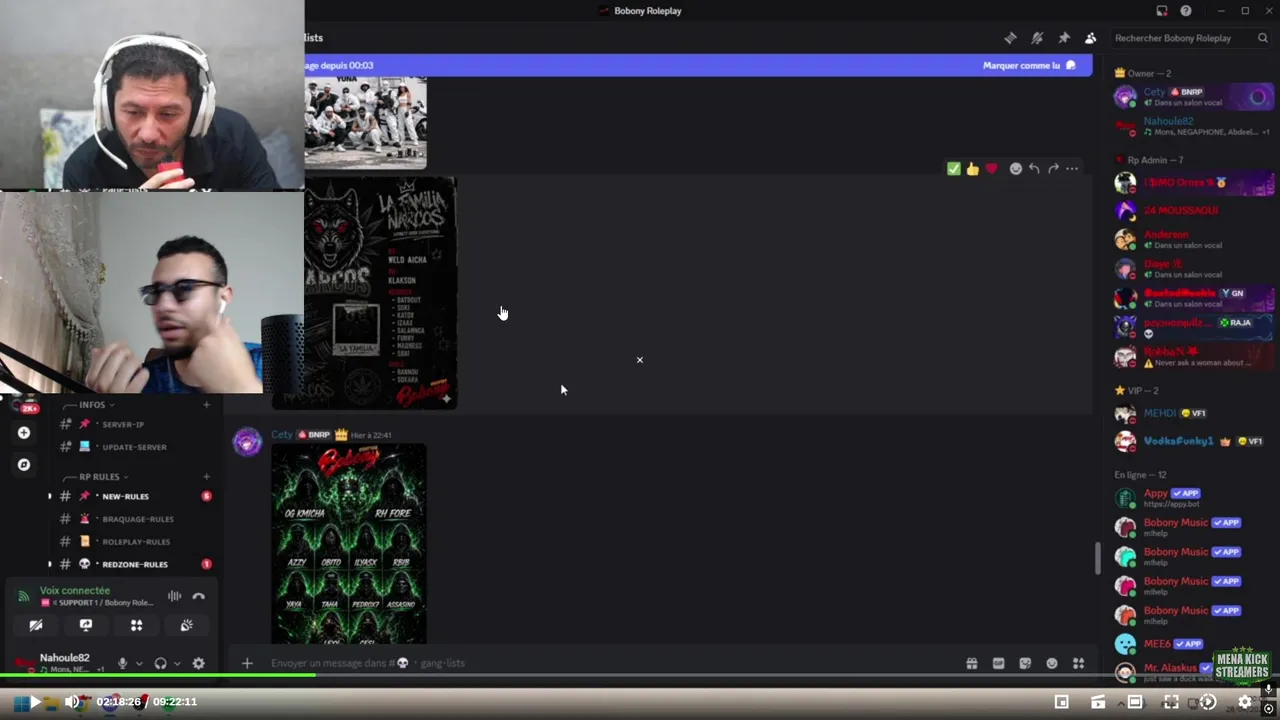Click the search magnifier icon
The width and height of the screenshot is (1280, 720).
[1262, 38]
